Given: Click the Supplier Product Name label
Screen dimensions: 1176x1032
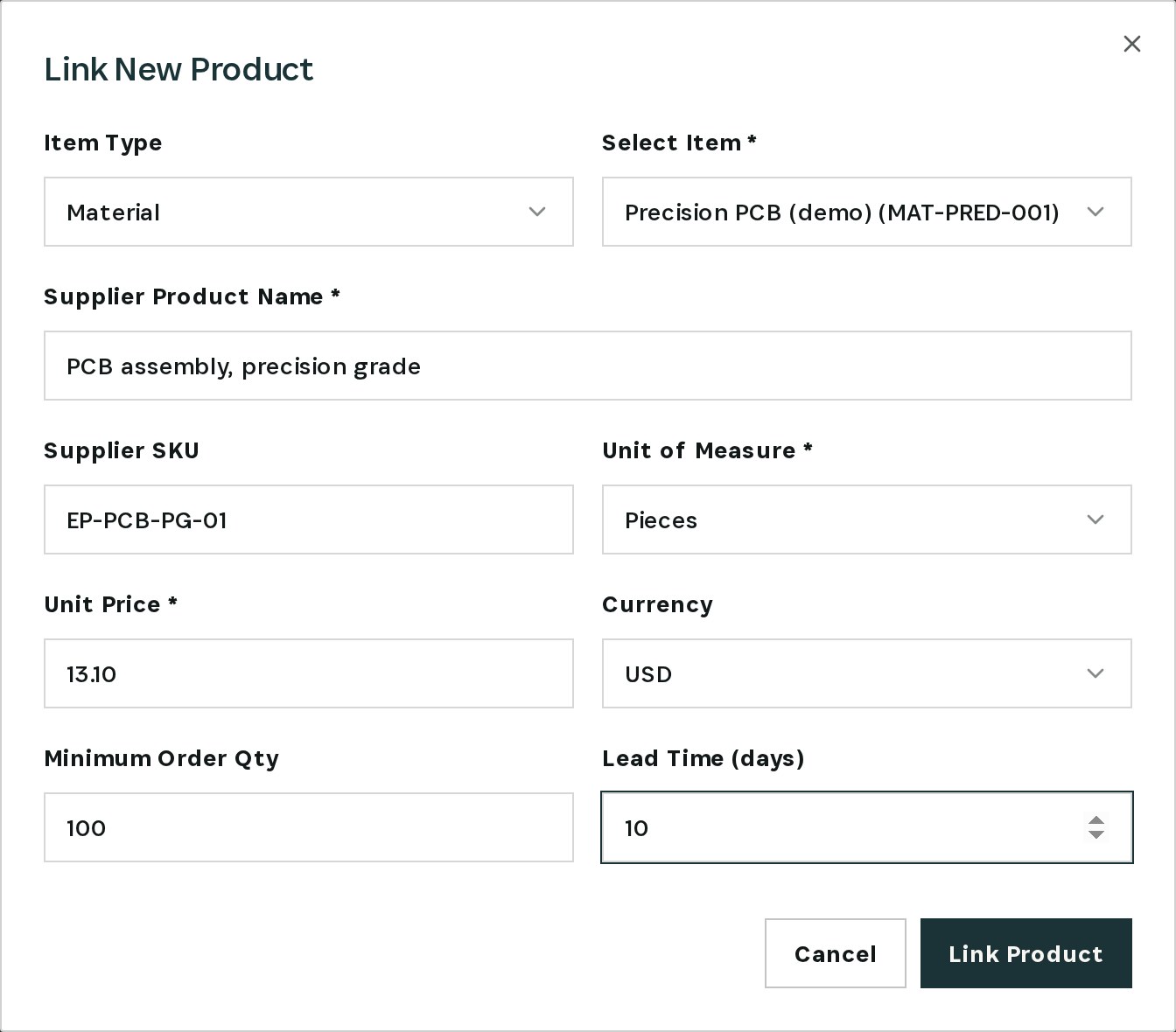Looking at the screenshot, I should click(x=192, y=296).
